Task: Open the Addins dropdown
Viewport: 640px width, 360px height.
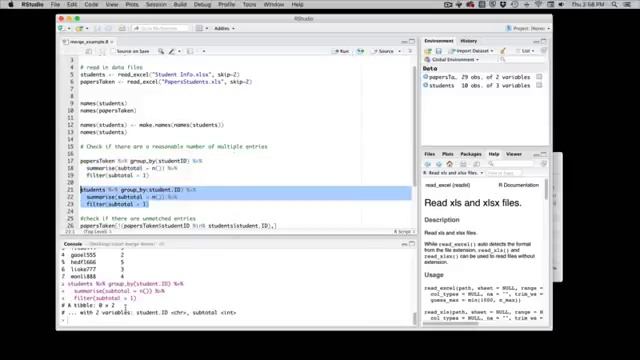Action: [x=224, y=29]
